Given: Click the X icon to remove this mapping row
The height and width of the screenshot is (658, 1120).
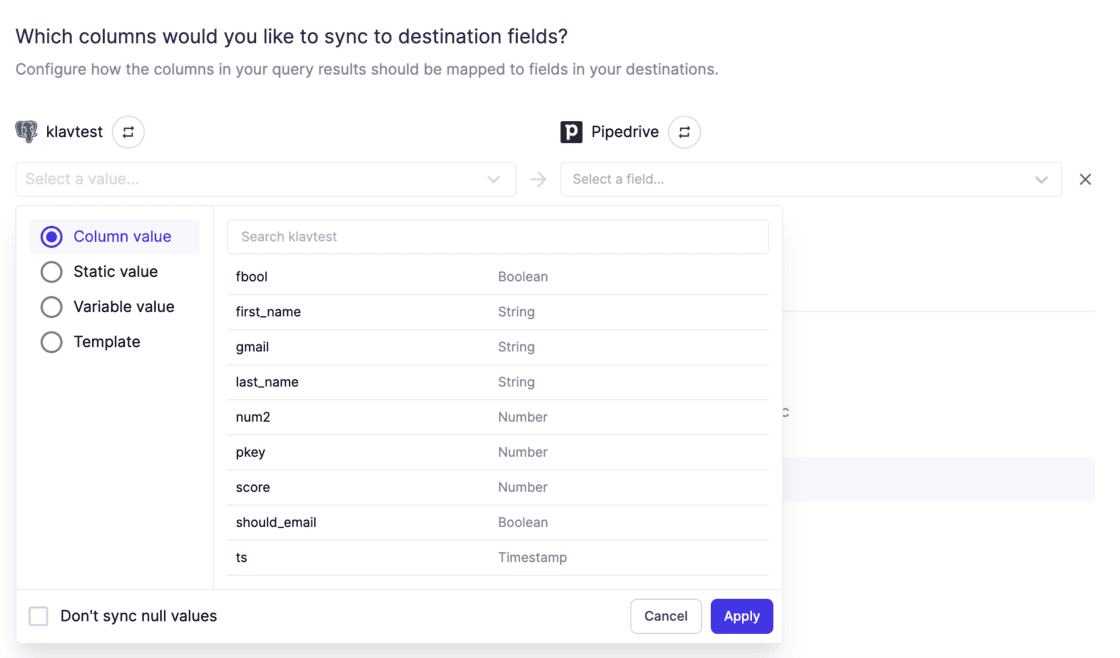Looking at the screenshot, I should click(1085, 179).
